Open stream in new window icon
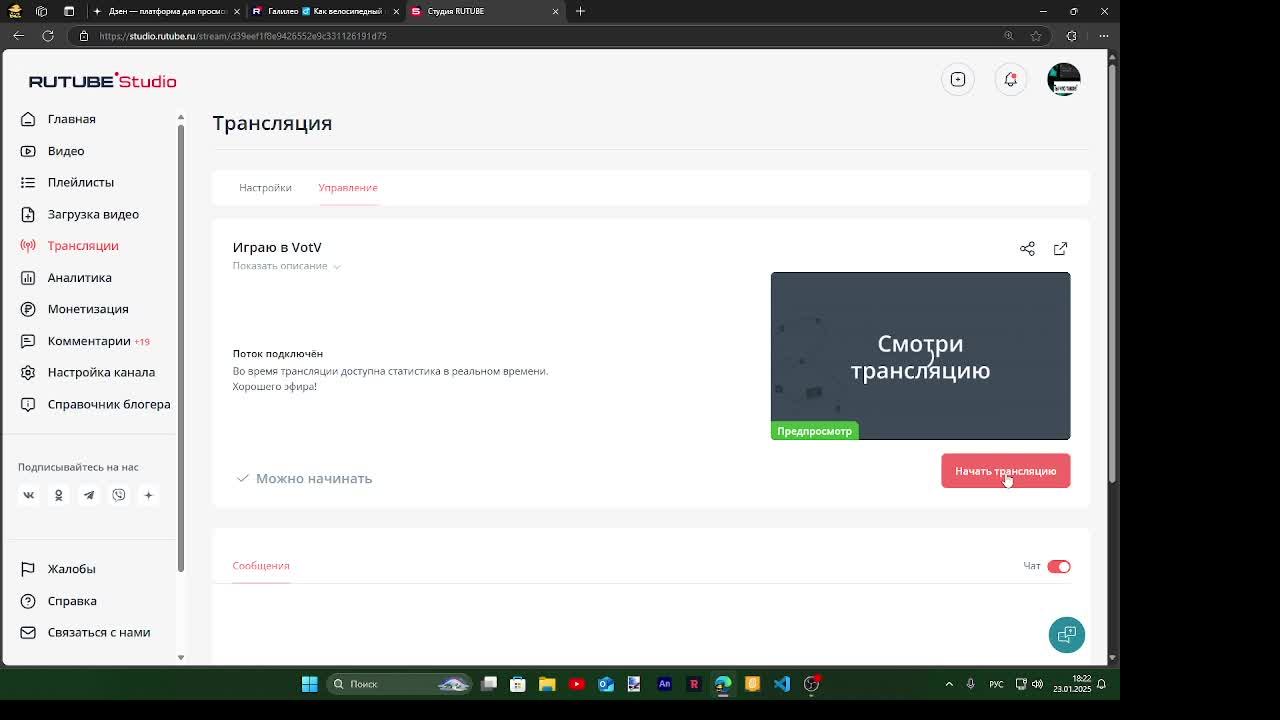The height and width of the screenshot is (720, 1280). 1060,248
